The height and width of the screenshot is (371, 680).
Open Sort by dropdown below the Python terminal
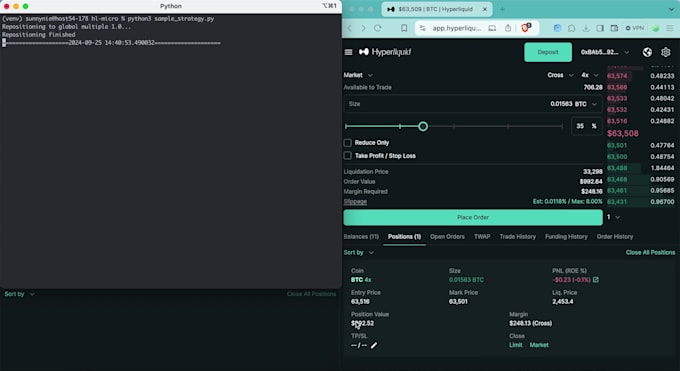19,294
